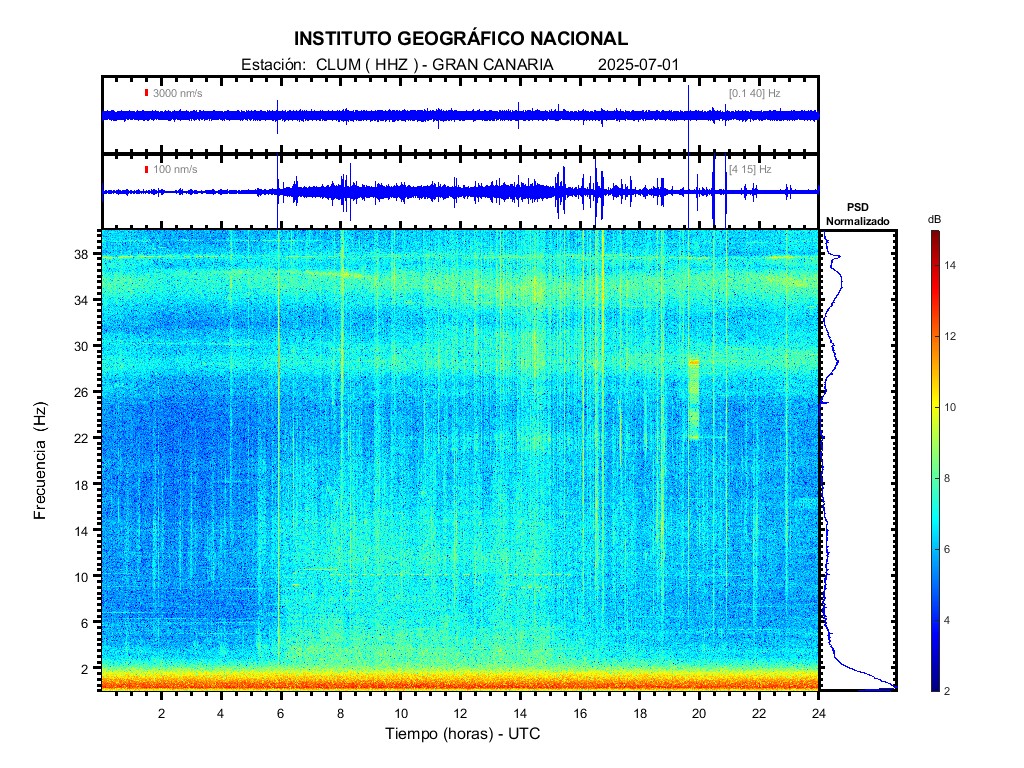Click the Tiempo (horas) - UTC axis label
The height and width of the screenshot is (768, 1024).
pos(462,734)
